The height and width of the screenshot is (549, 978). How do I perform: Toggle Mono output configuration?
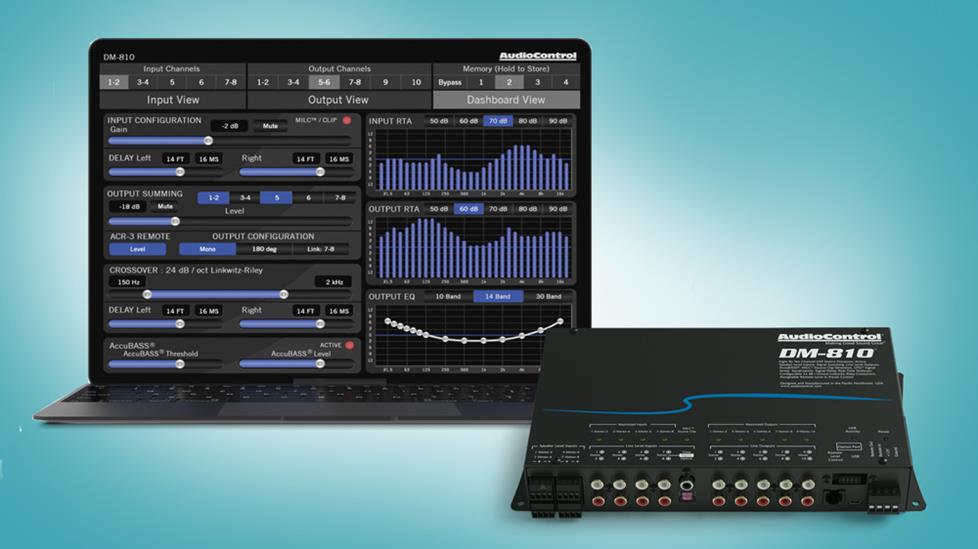208,249
